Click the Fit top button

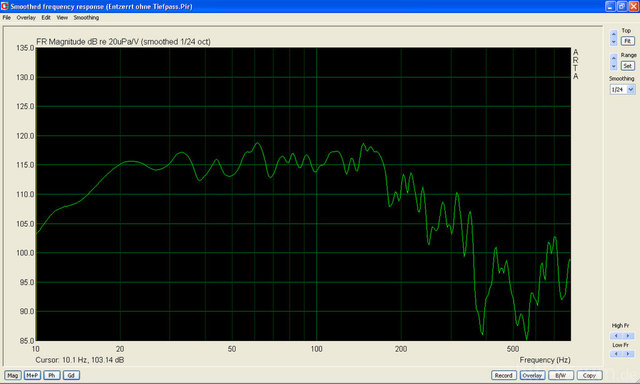coord(628,41)
